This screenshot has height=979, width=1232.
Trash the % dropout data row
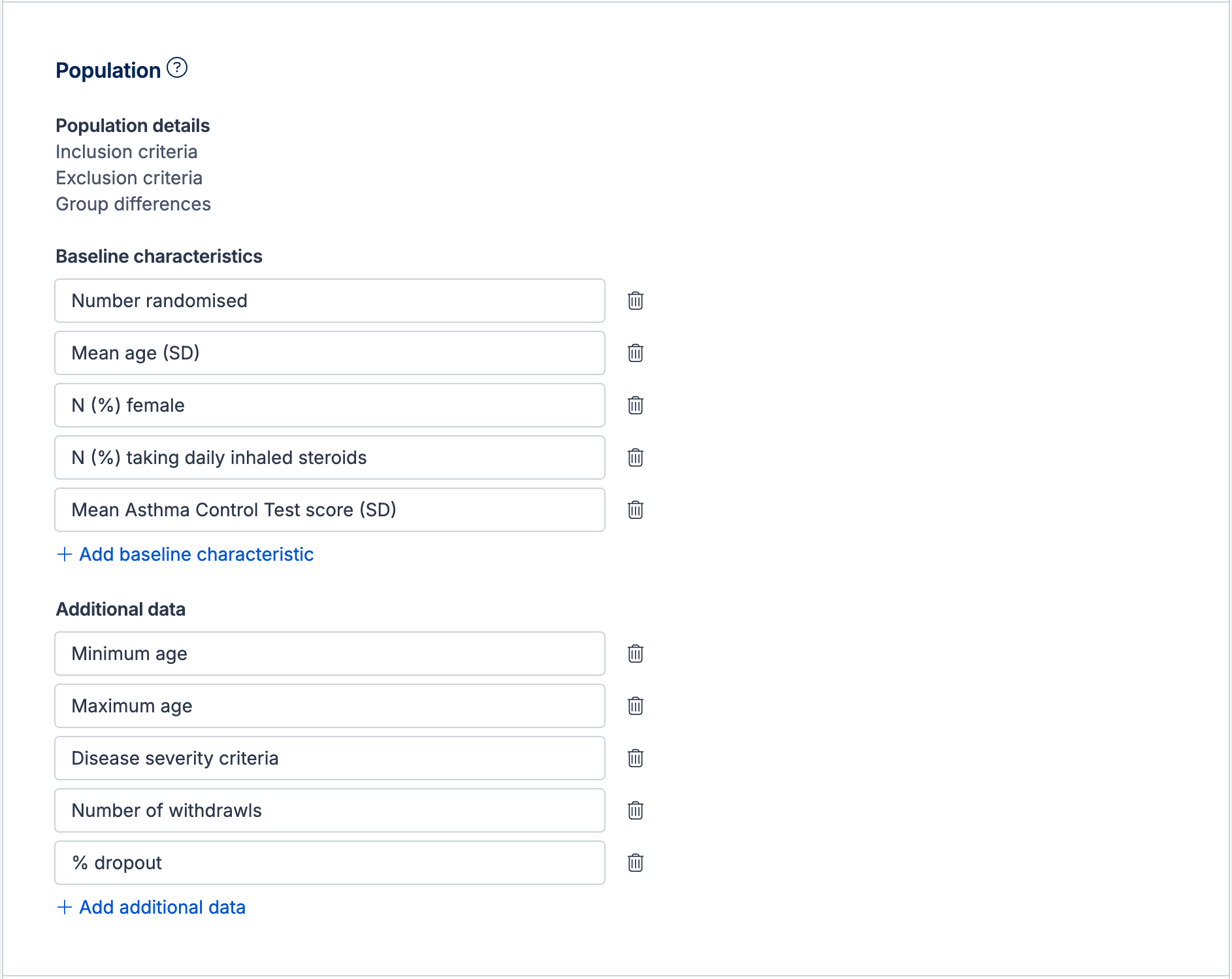(x=636, y=863)
